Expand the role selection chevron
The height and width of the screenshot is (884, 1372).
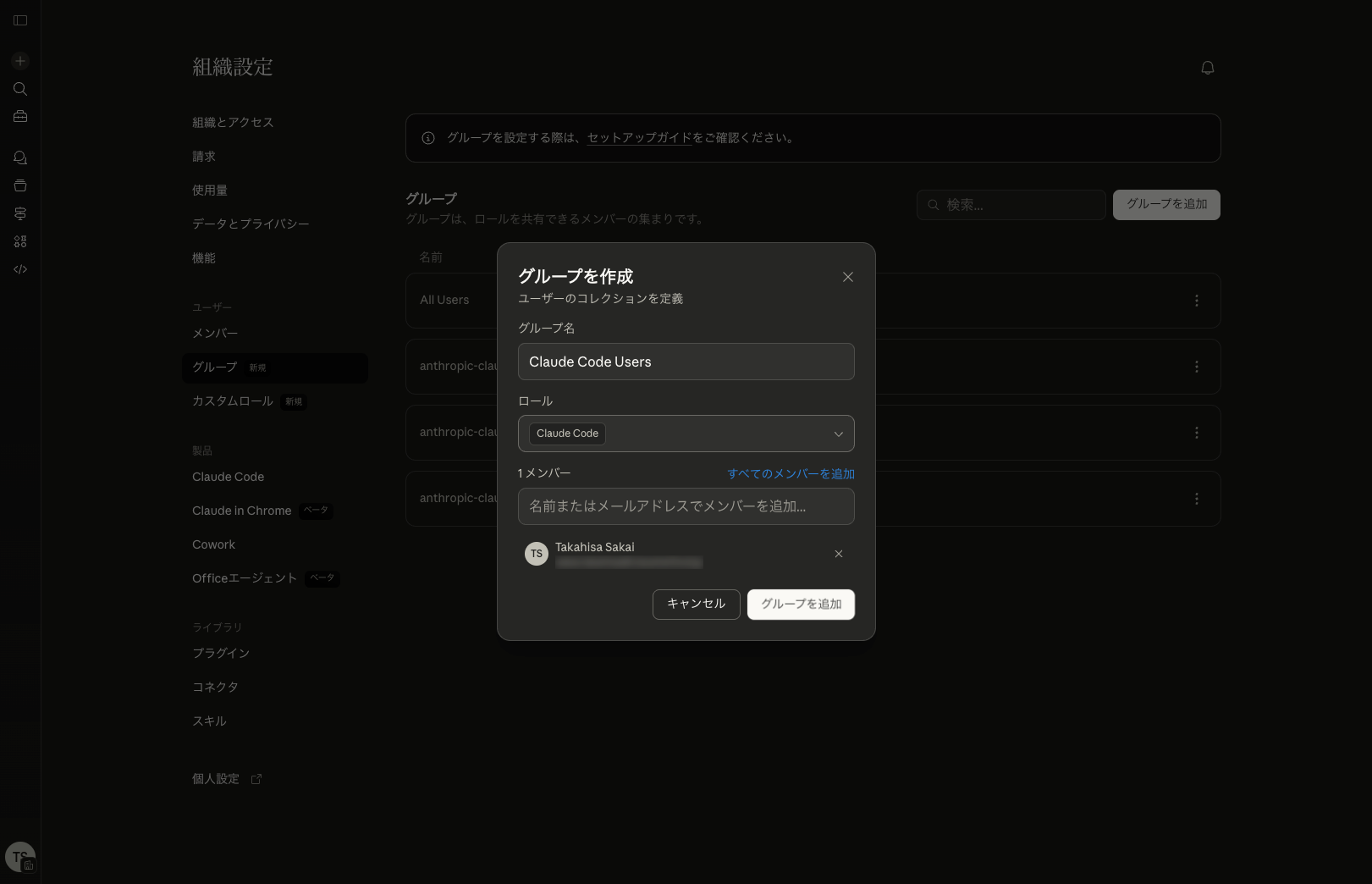(839, 434)
